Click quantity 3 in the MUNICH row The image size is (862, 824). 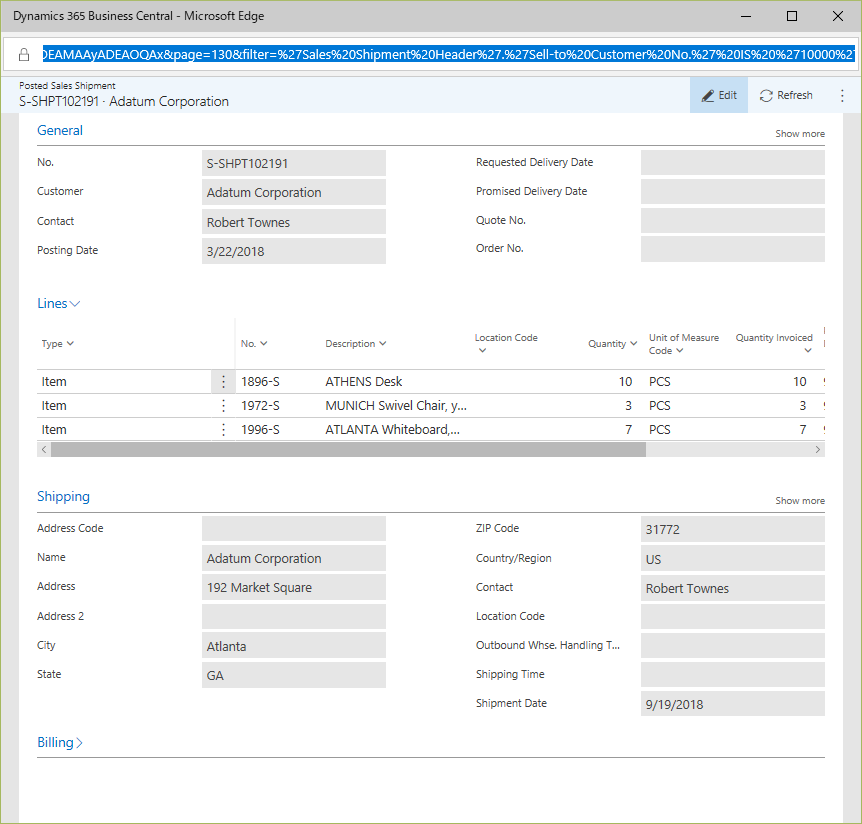[x=628, y=406]
